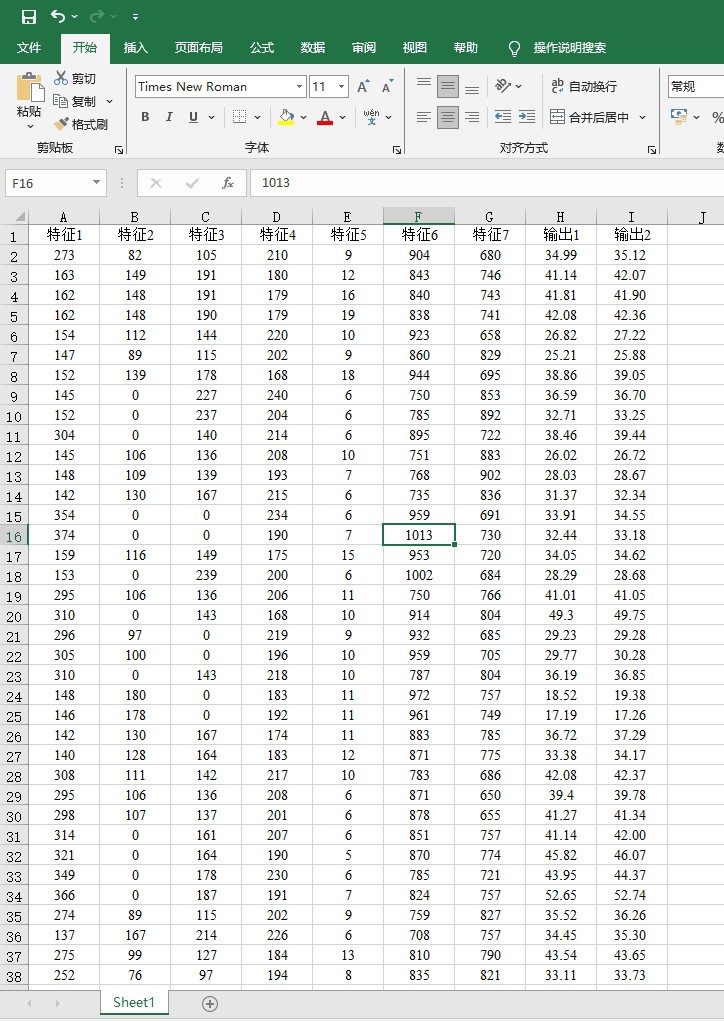Expand the 粘贴 options dropdown arrow
The image size is (724, 1021).
click(x=29, y=126)
